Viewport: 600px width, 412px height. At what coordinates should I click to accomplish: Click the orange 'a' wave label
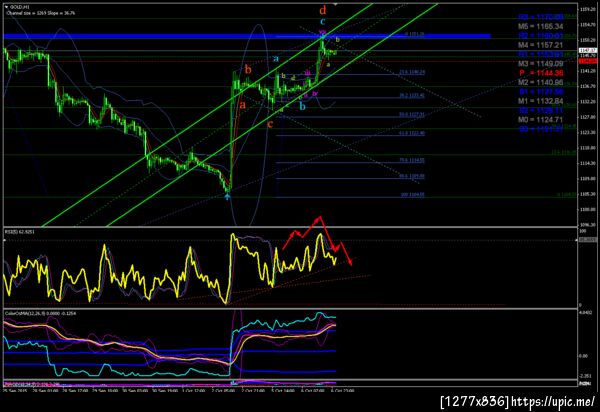242,104
